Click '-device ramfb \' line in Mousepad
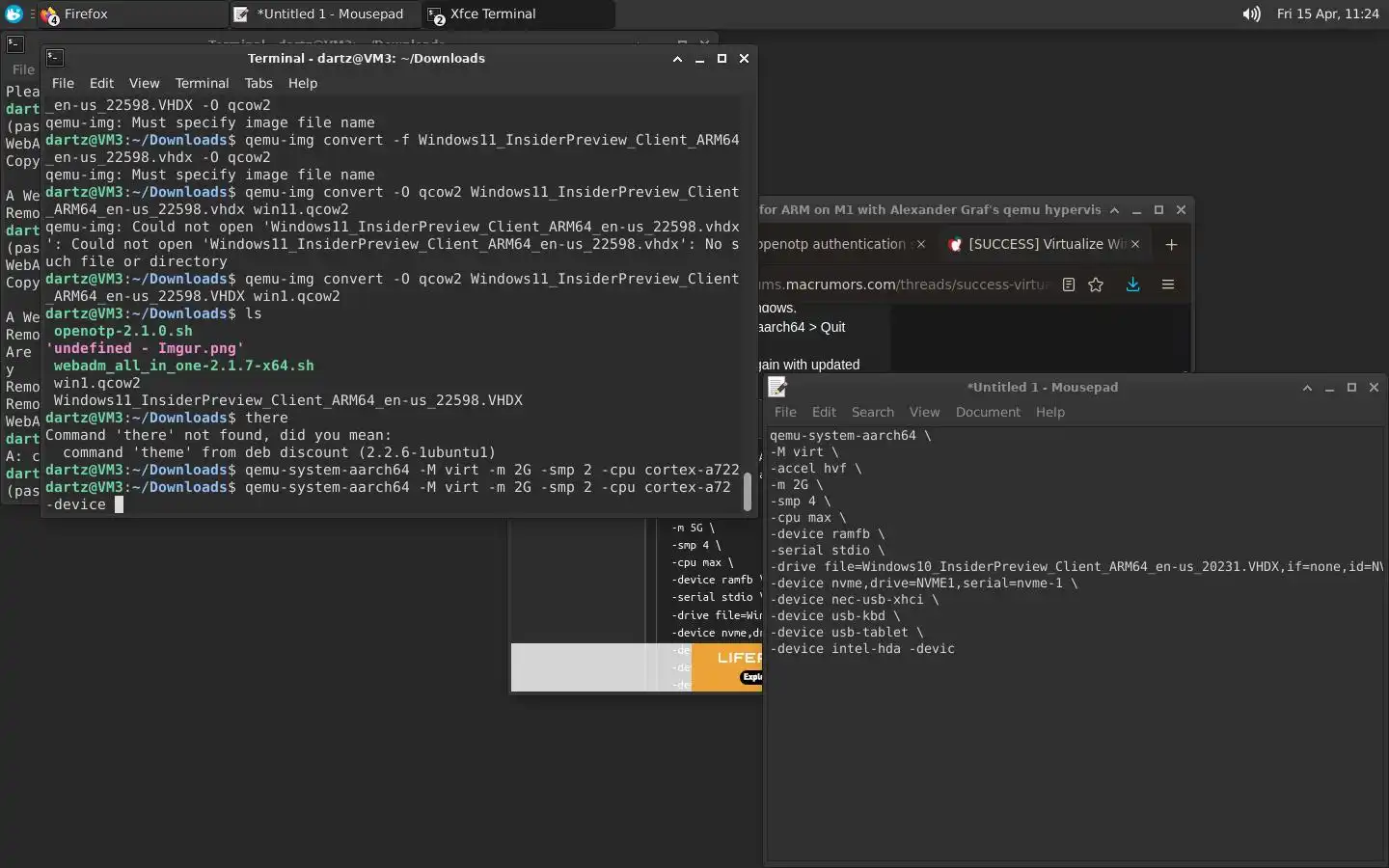This screenshot has height=868, width=1389. click(x=828, y=534)
